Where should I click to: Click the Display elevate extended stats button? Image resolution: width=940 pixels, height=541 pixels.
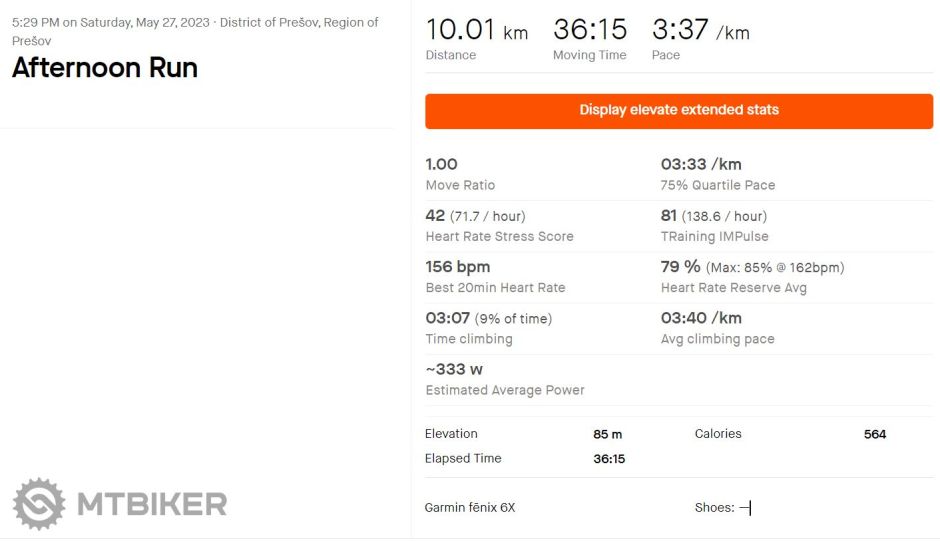tap(679, 111)
